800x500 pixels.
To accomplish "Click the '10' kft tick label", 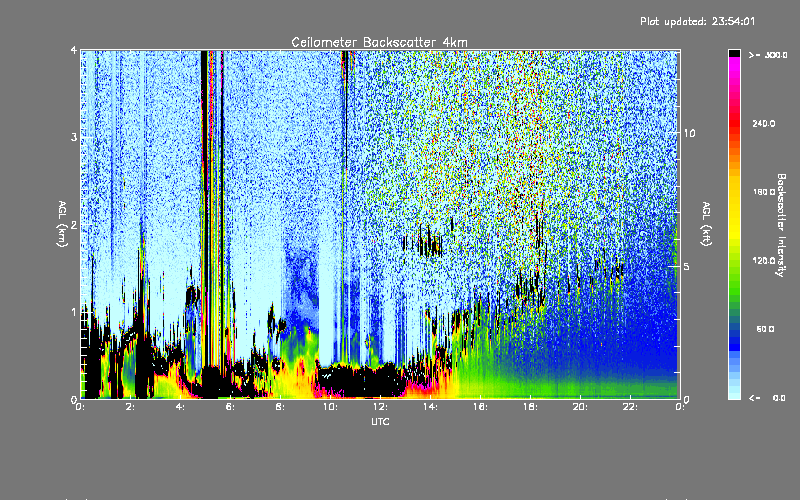I will [689, 133].
